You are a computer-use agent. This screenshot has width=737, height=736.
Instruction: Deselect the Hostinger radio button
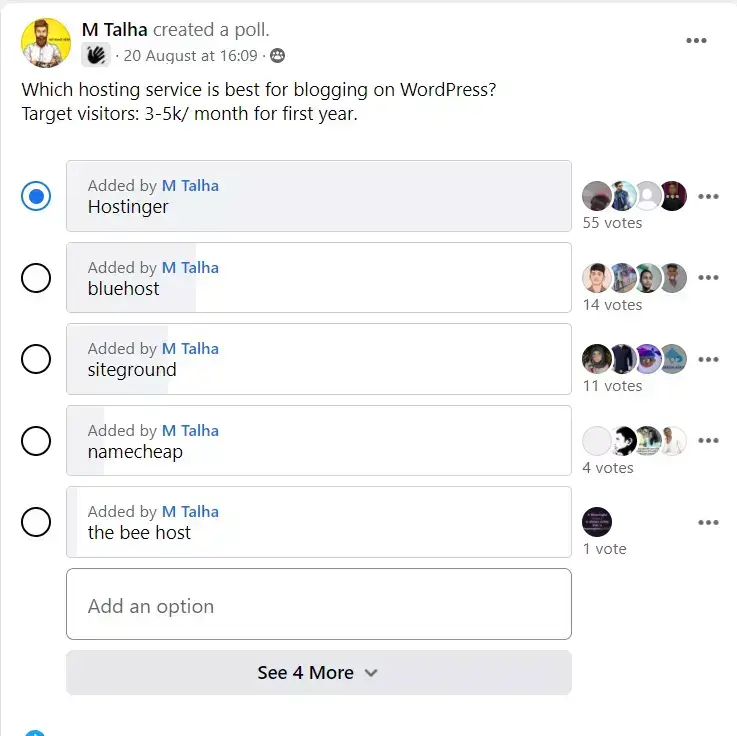(x=36, y=197)
